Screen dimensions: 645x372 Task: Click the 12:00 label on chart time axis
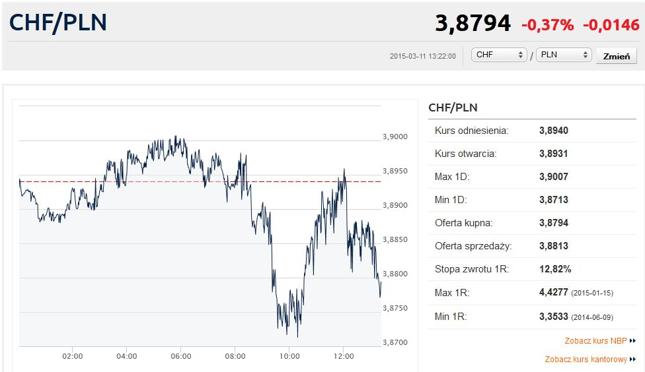pyautogui.click(x=344, y=356)
